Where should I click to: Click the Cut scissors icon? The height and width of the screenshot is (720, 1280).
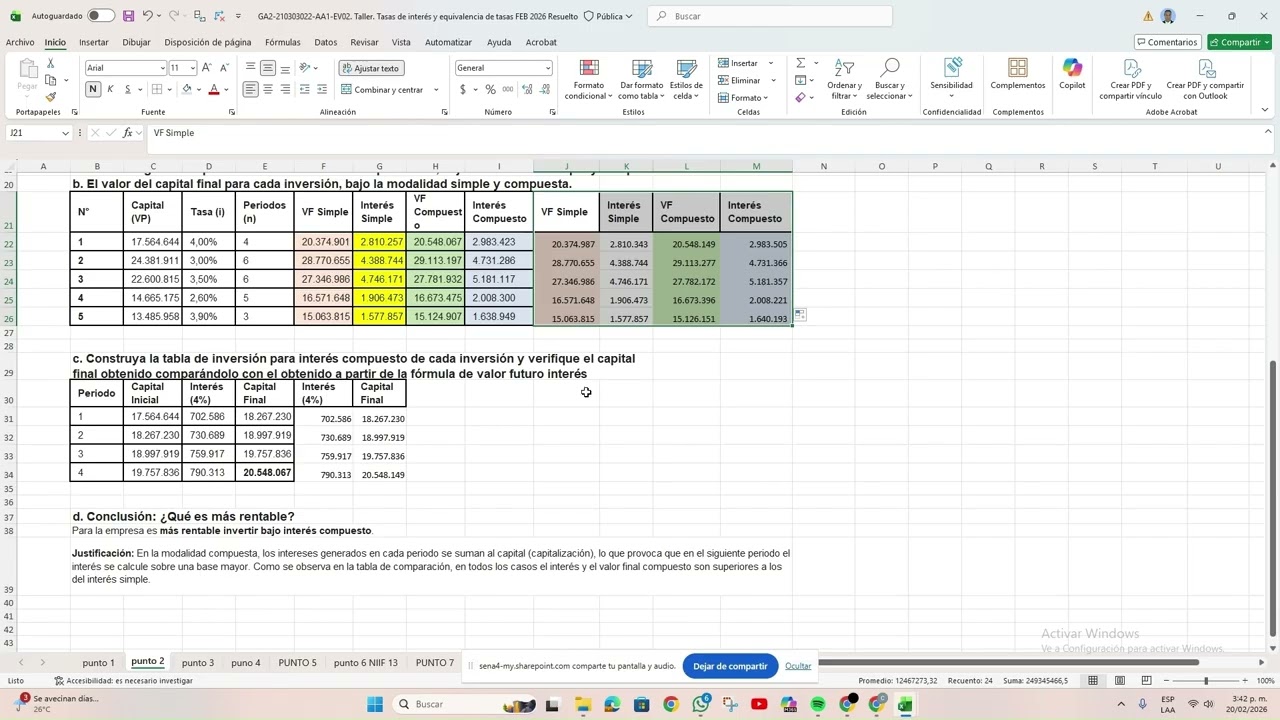click(x=50, y=63)
